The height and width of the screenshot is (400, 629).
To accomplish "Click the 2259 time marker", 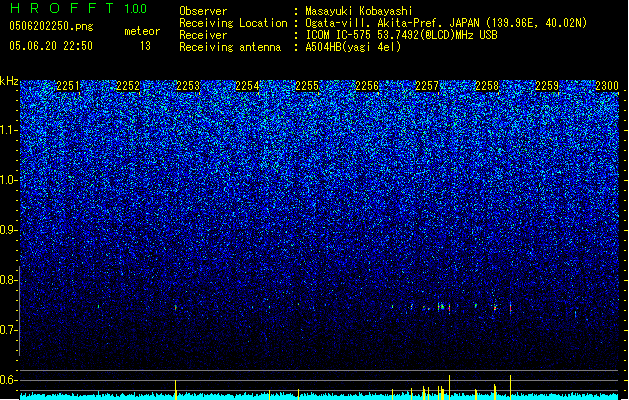I will [547, 86].
